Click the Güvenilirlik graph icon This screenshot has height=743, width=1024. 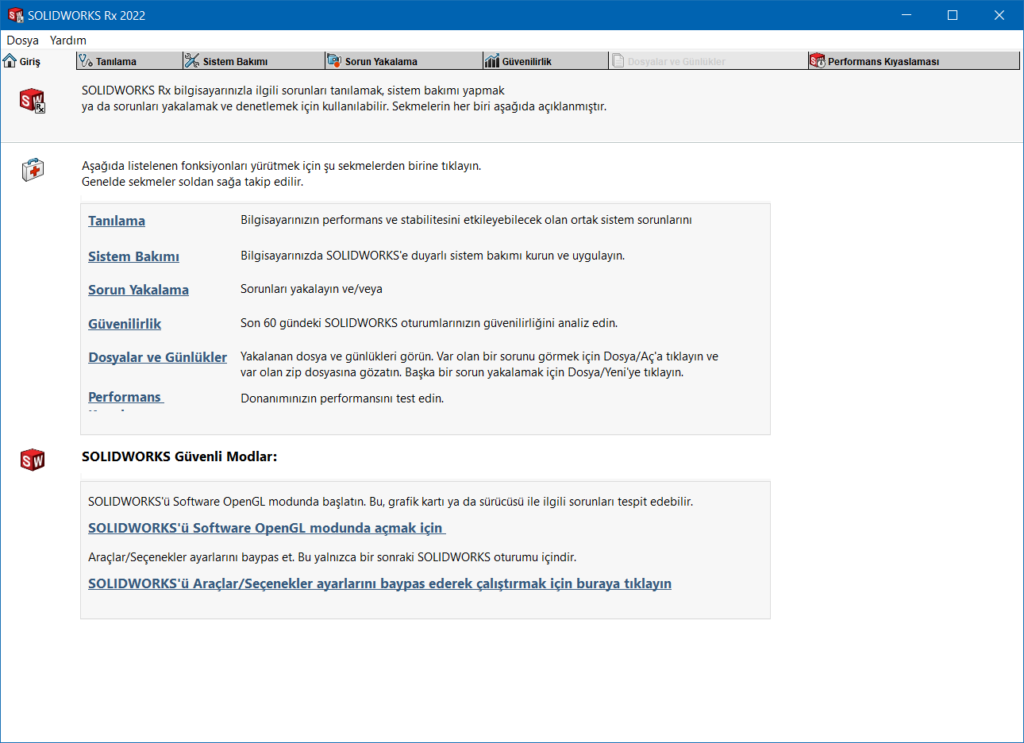pyautogui.click(x=490, y=60)
